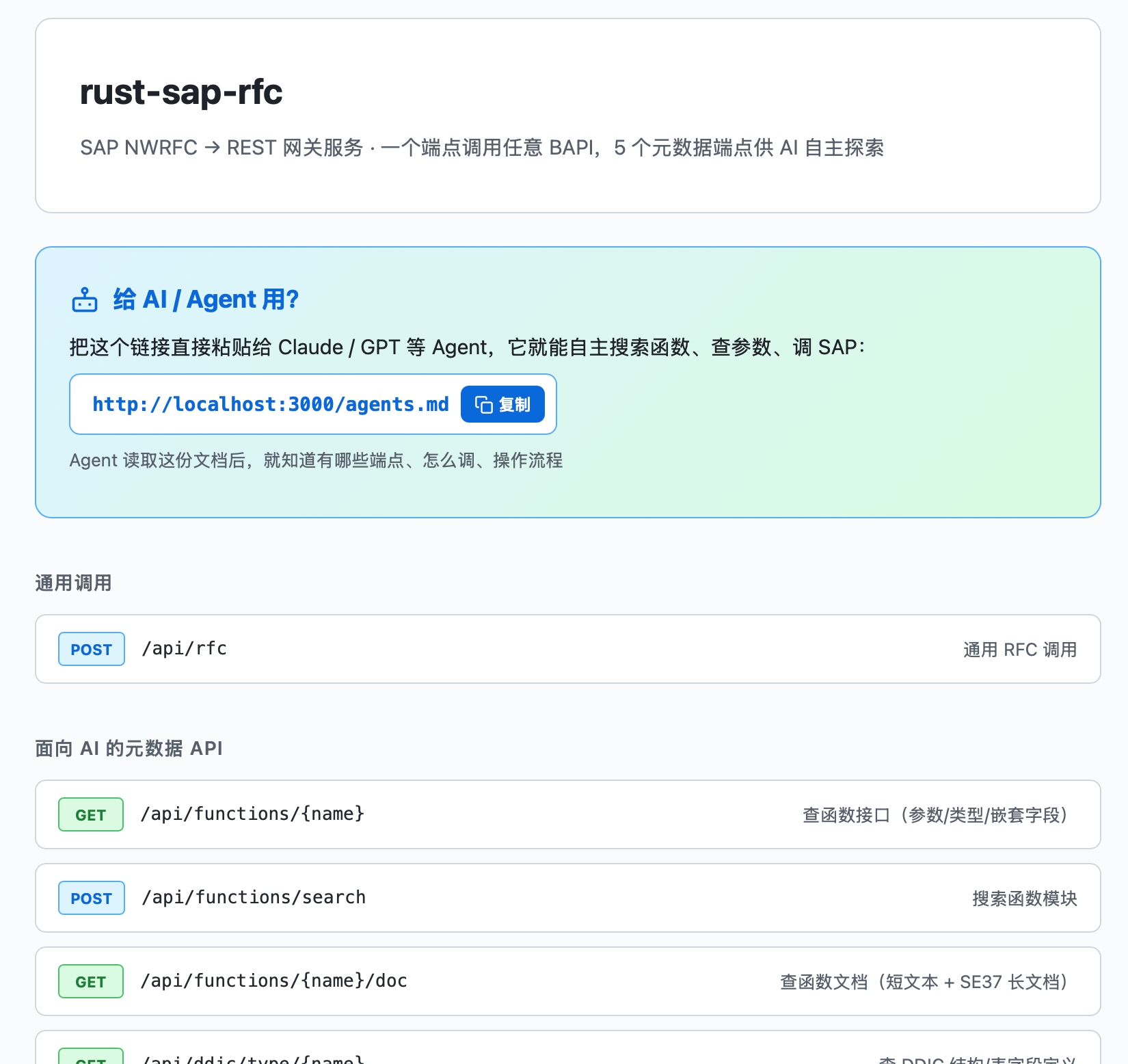The width and height of the screenshot is (1128, 1064).
Task: Click the 查函数文档（短文本 + SE37 长文档） description
Action: point(924,982)
